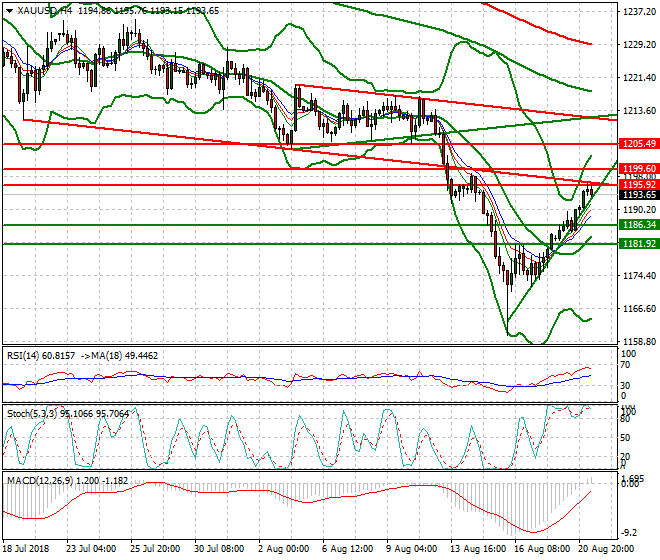Click the 1213.60 price axis value
Viewport: 660px width, 560px height.
pyautogui.click(x=639, y=111)
